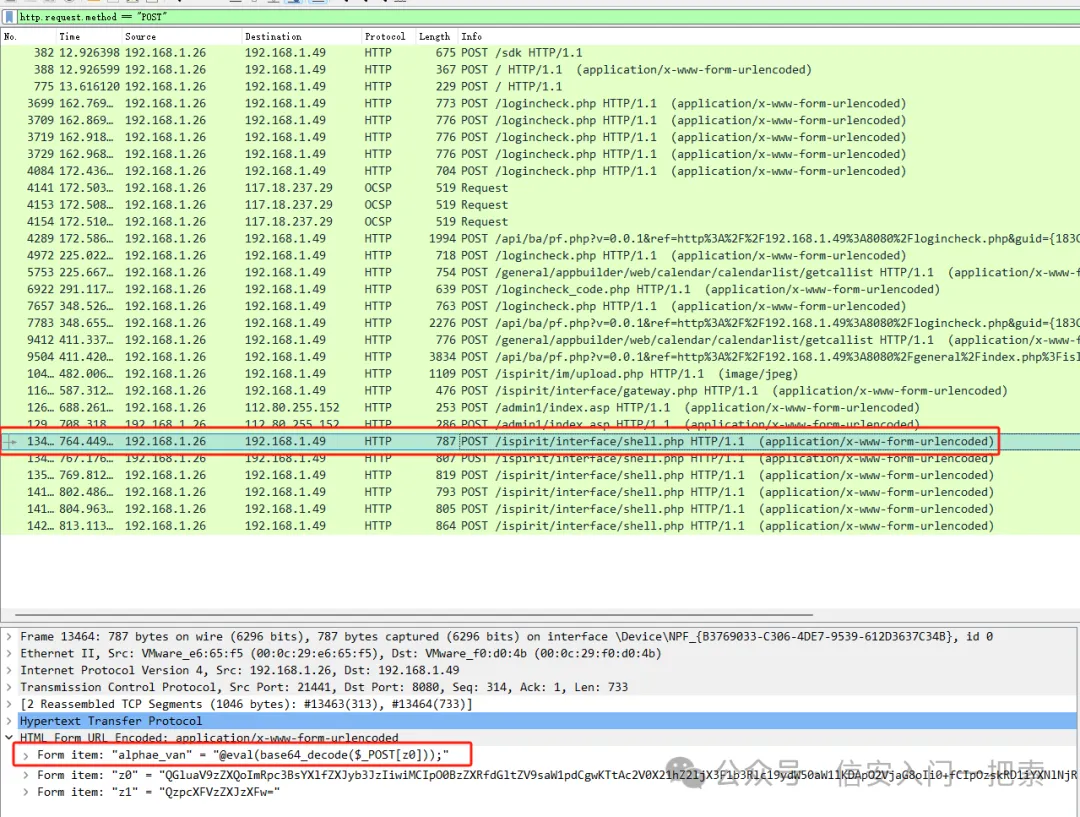Expand the "z1" form item
1080x817 pixels.
pos(25,792)
